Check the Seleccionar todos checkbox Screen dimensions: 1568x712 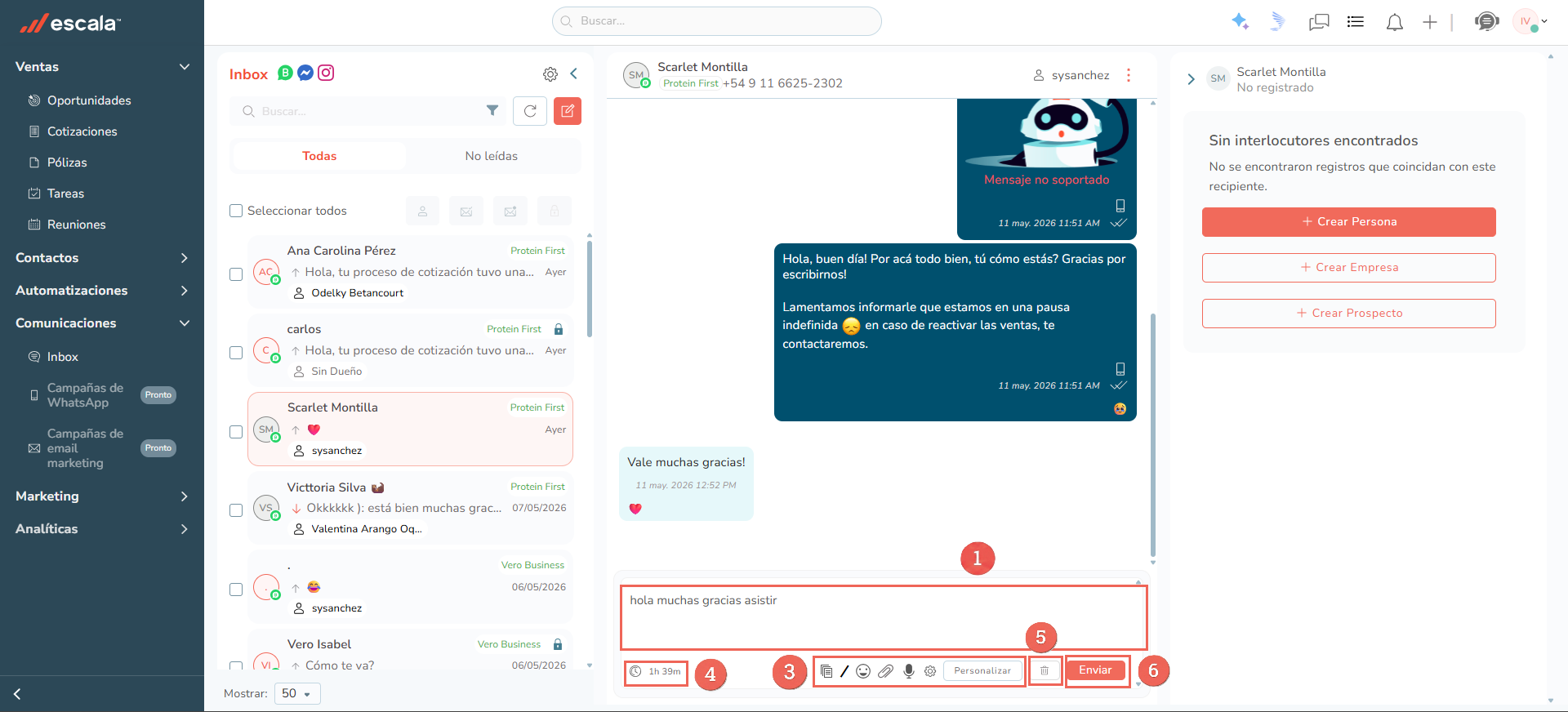(x=236, y=211)
